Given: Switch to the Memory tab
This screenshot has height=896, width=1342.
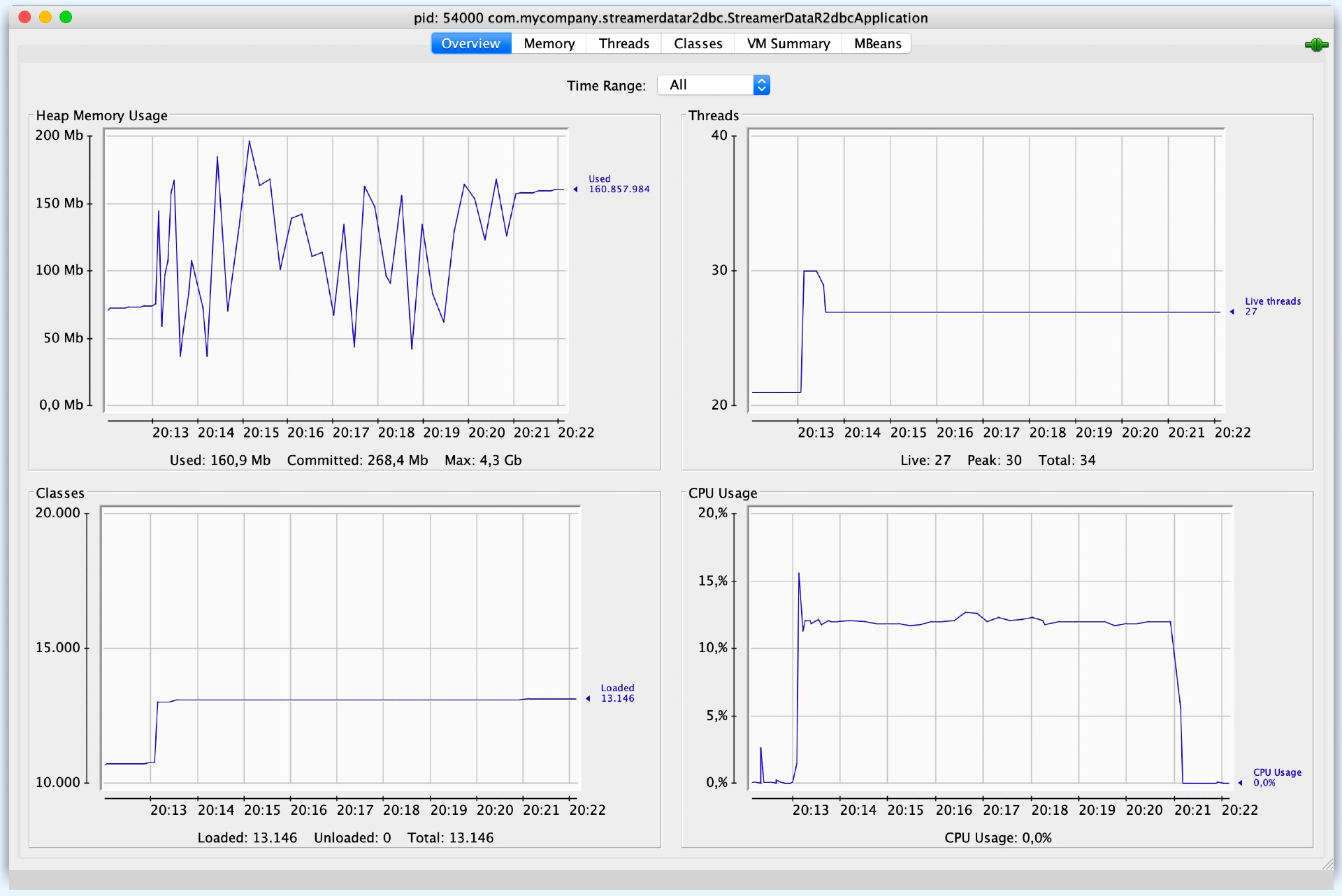Looking at the screenshot, I should tap(549, 44).
